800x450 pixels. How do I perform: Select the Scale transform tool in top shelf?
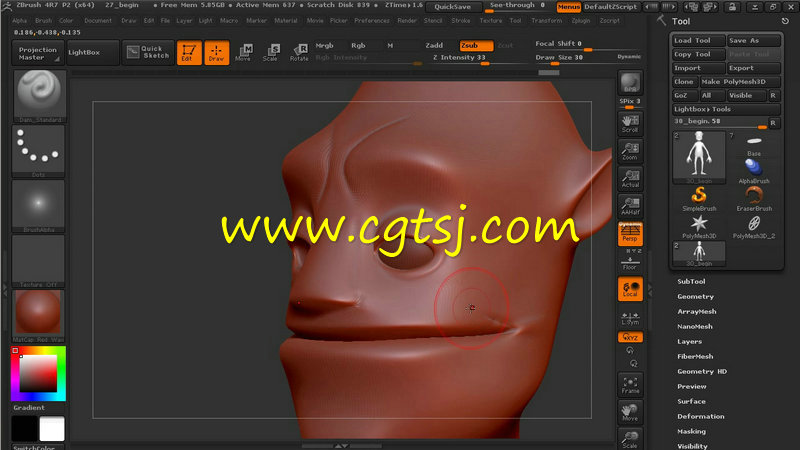click(270, 53)
